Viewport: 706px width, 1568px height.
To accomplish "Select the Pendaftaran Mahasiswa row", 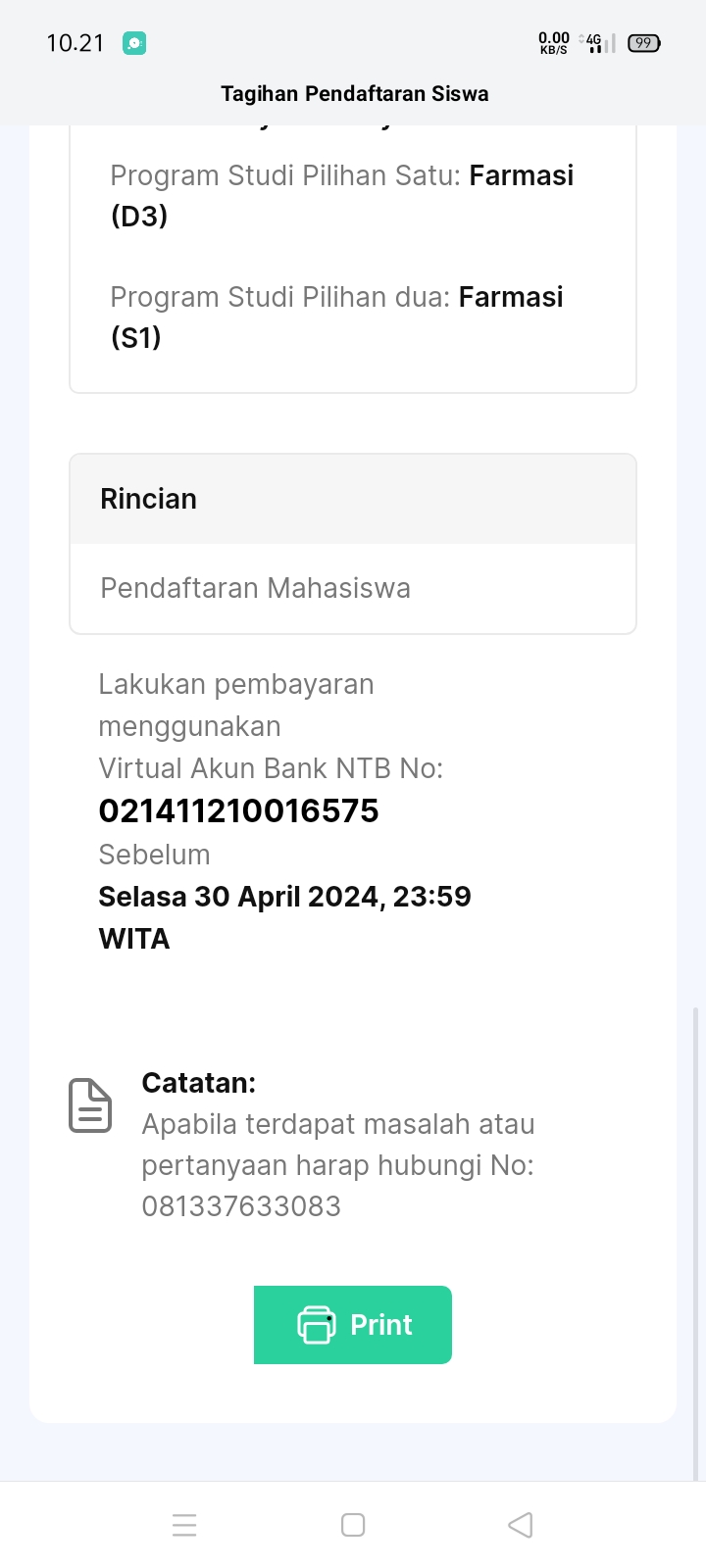I will (256, 588).
